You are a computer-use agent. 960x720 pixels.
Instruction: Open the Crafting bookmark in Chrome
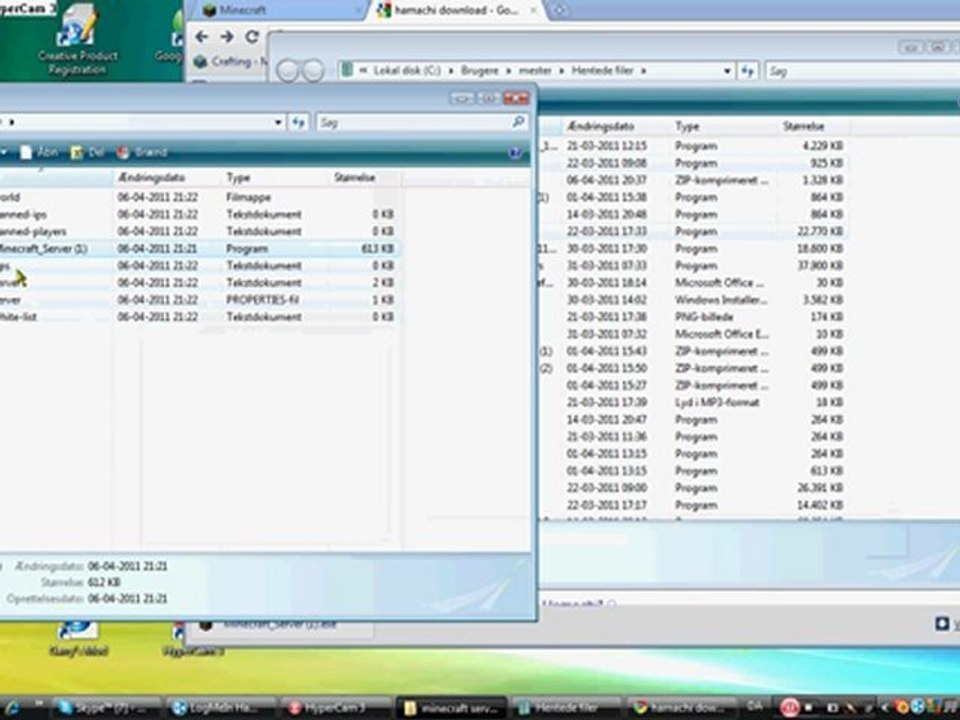point(231,61)
